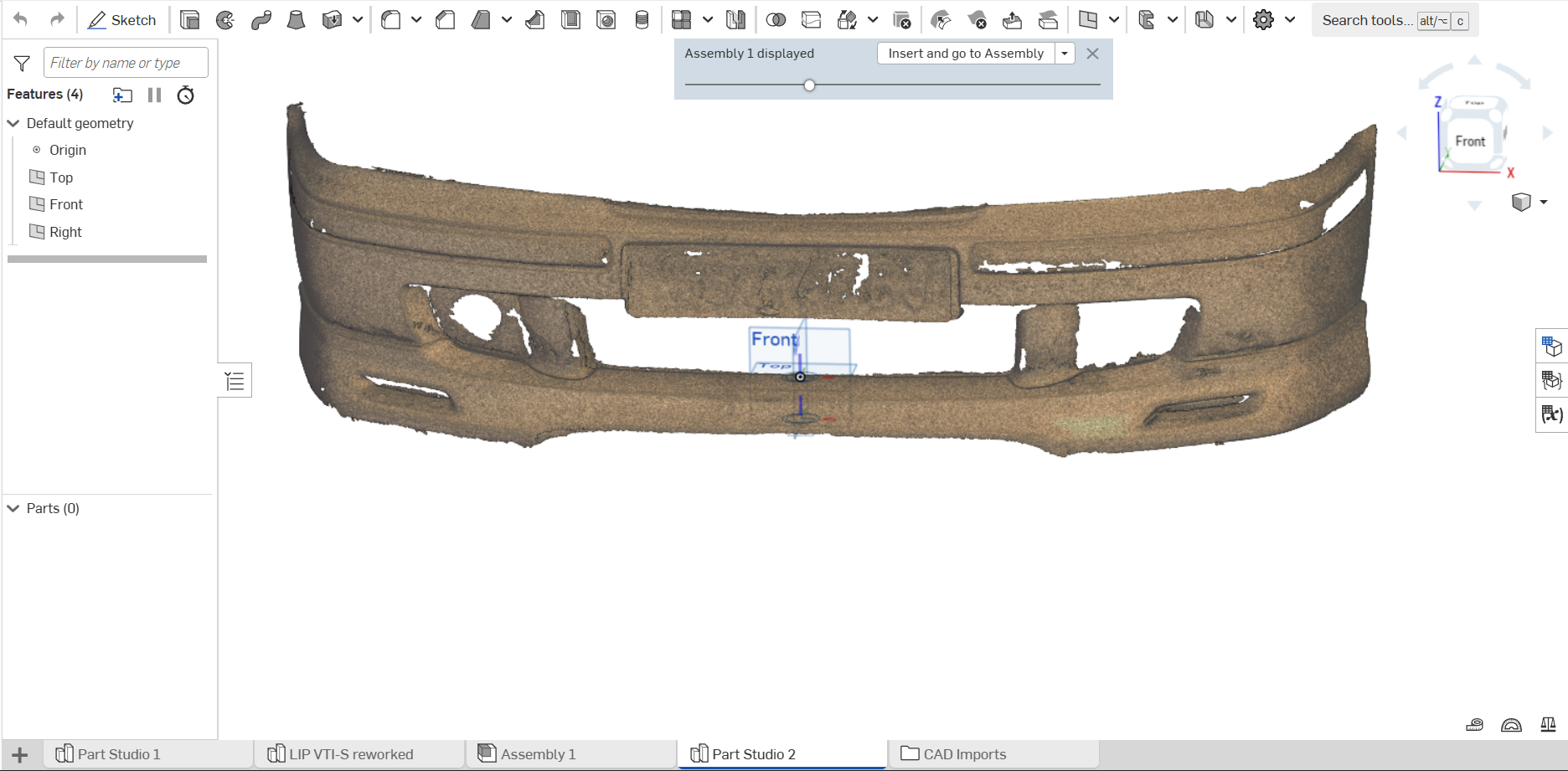Toggle rollback pause in Features header
1568x771 pixels.
pos(154,95)
